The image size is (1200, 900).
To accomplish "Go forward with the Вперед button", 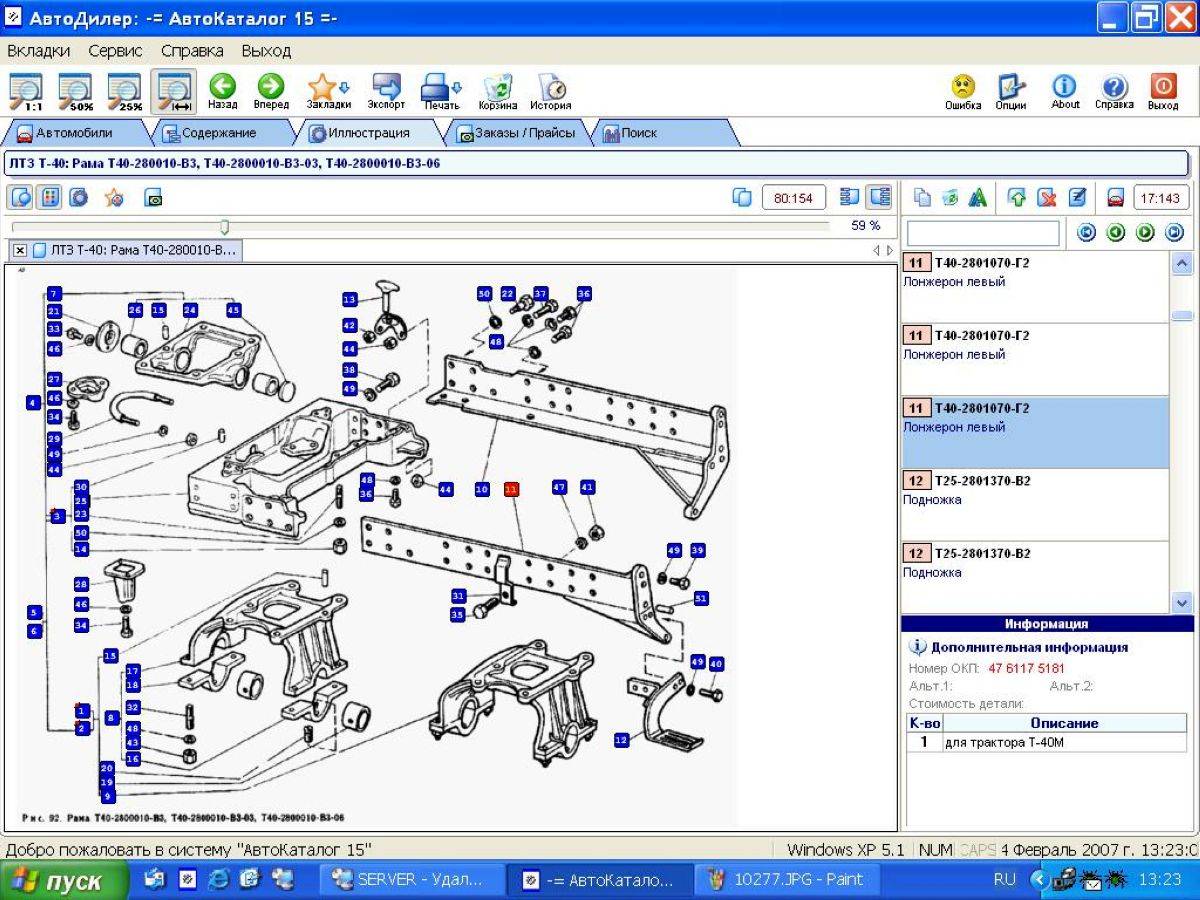I will (x=271, y=91).
